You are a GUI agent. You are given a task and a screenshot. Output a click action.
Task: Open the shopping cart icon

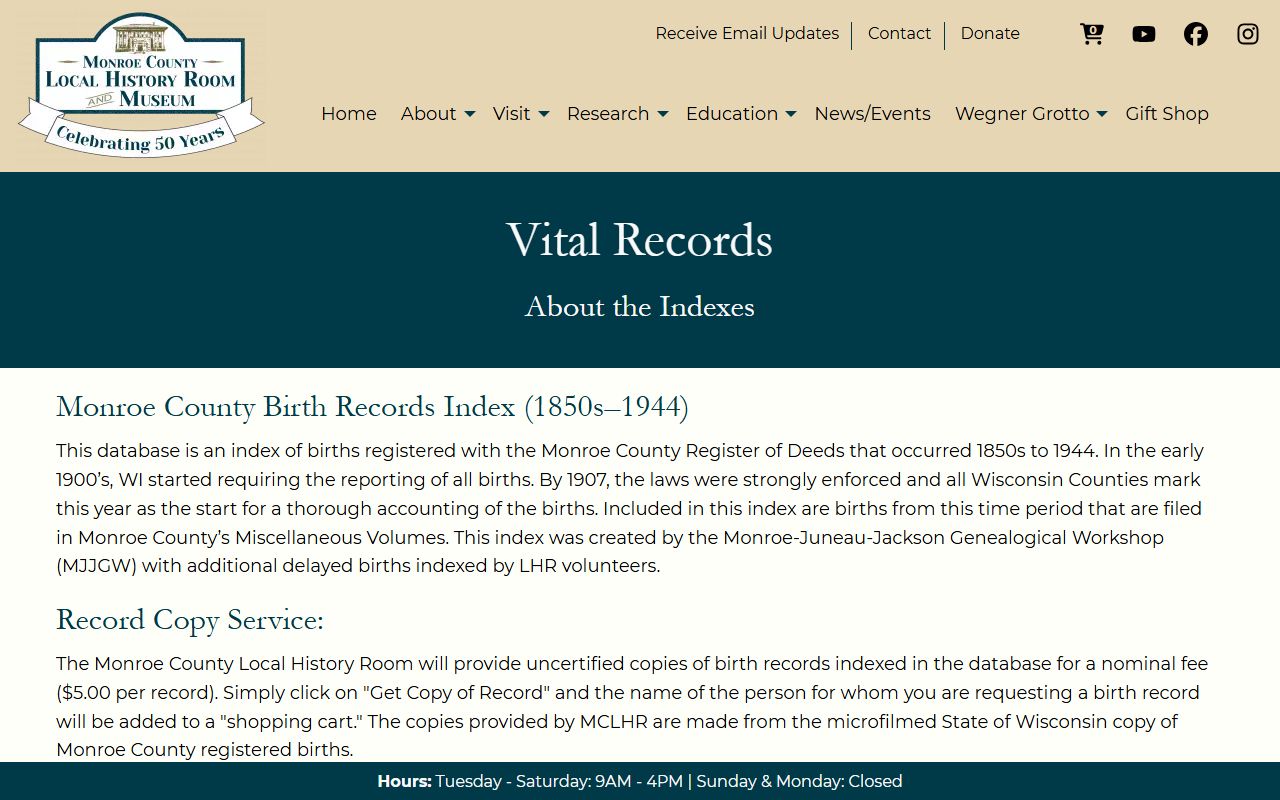[1092, 34]
